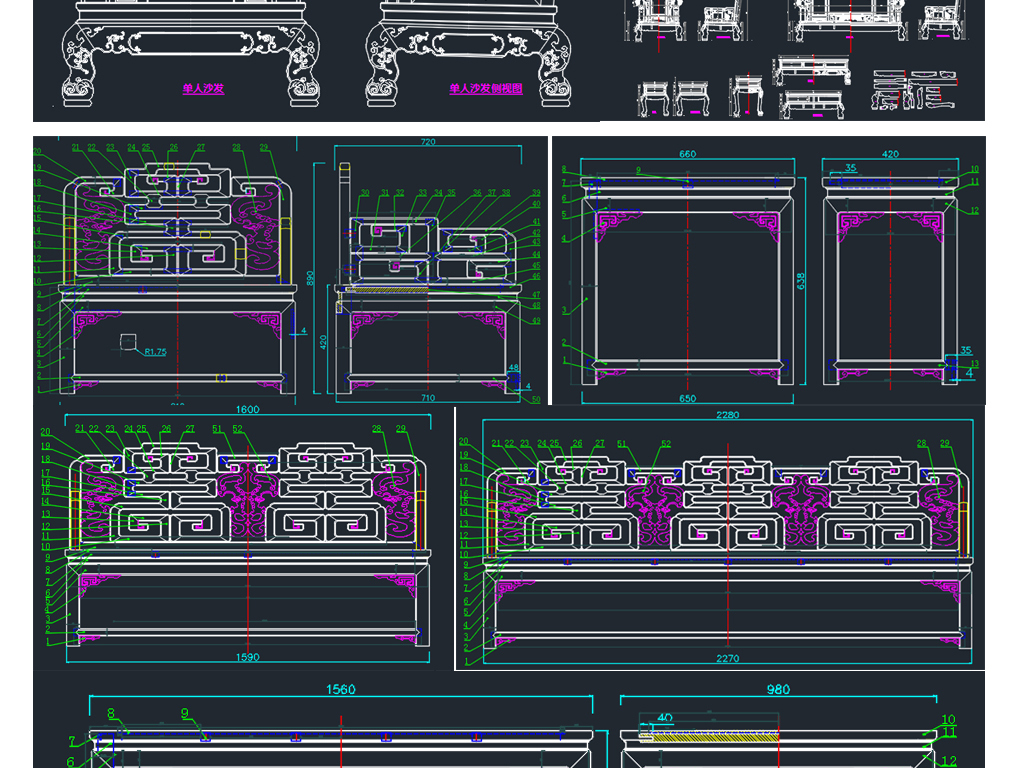Viewport: 1024px width, 768px height.
Task: Select the 40 dimension above hatched section
Action: [665, 718]
